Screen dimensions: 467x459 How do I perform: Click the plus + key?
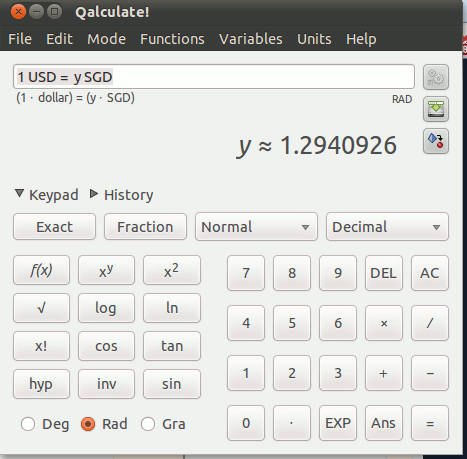[x=384, y=373]
